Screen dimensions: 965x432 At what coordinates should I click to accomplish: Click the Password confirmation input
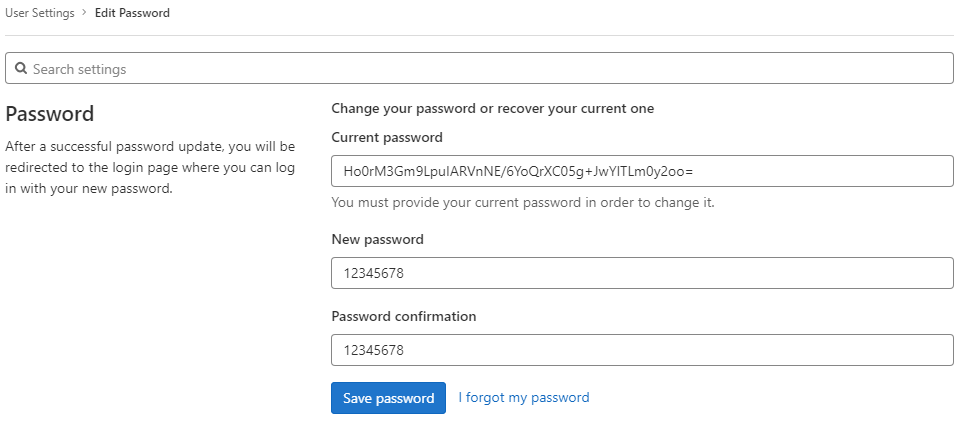[643, 350]
